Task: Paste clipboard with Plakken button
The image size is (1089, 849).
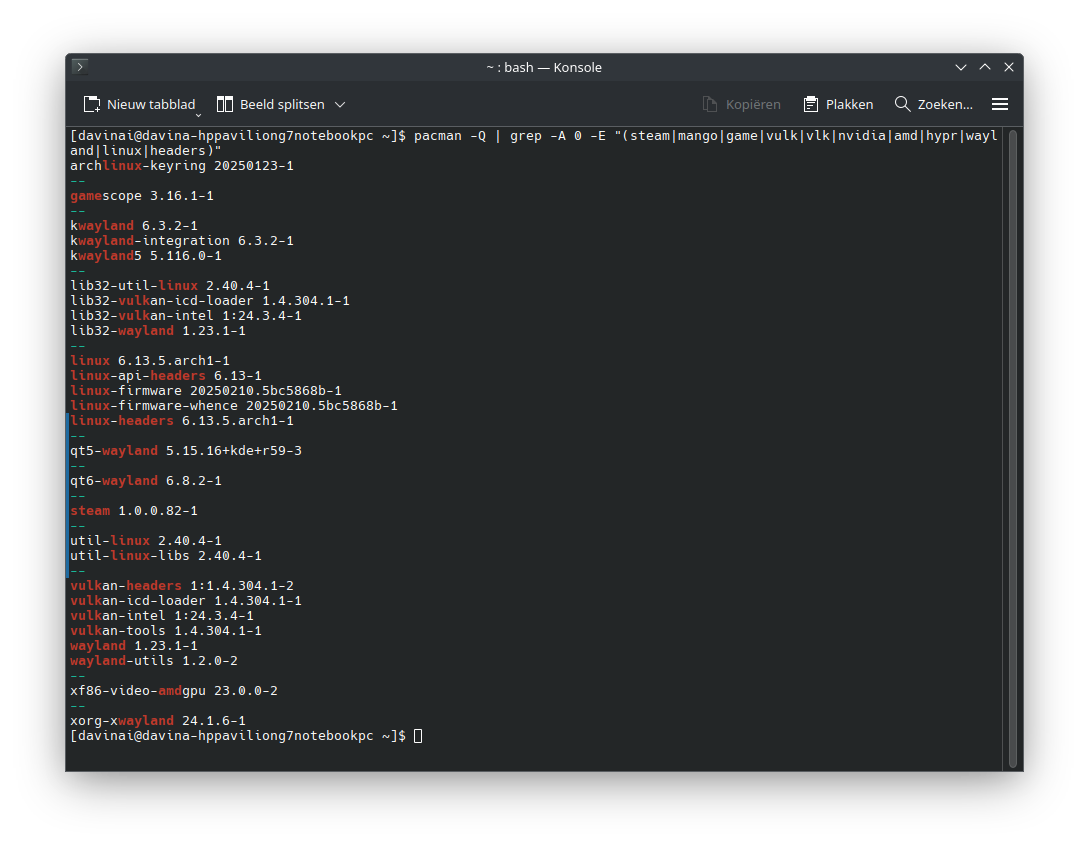Action: click(x=838, y=104)
